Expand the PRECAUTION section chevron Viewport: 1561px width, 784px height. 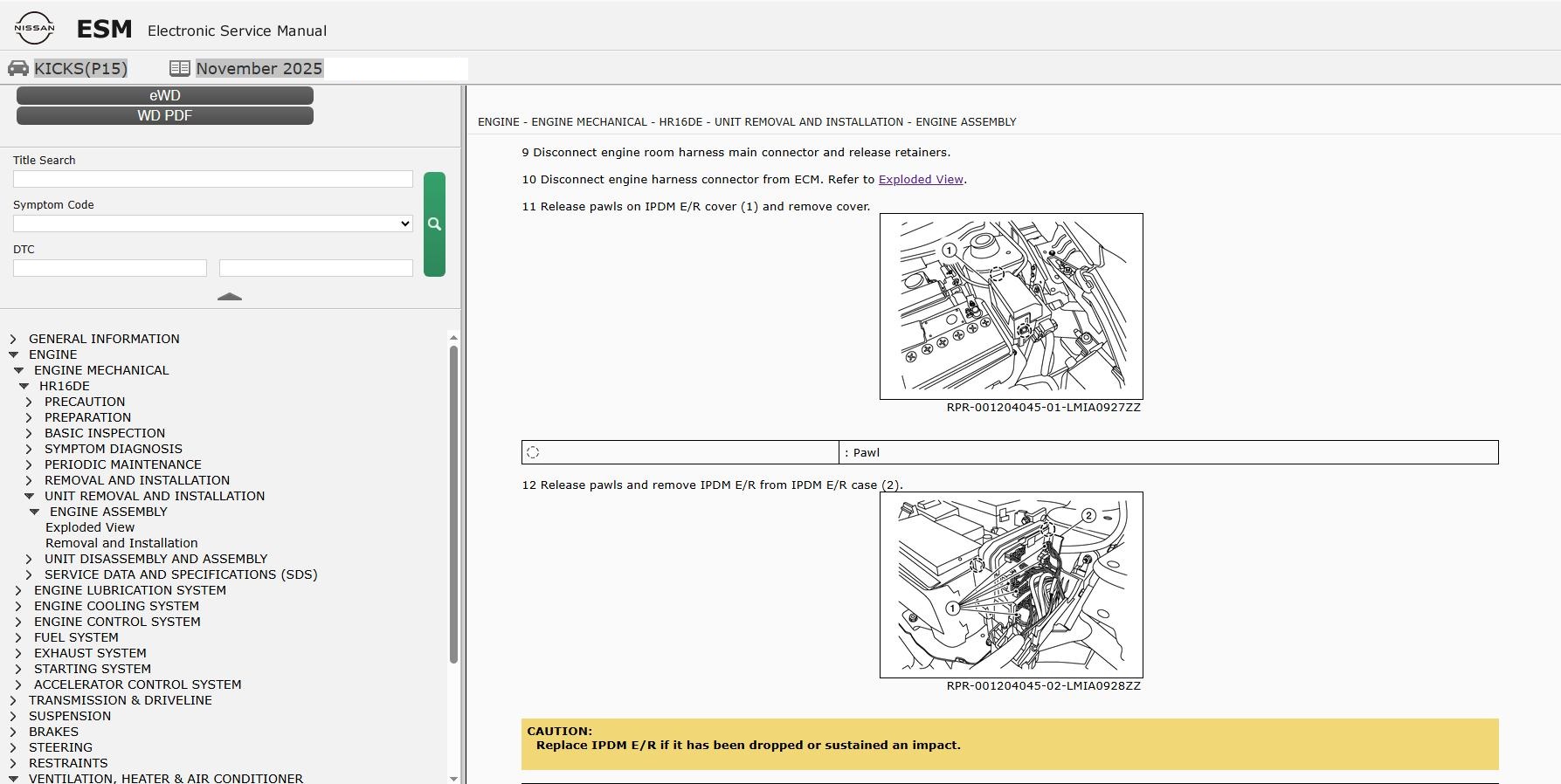pyautogui.click(x=29, y=402)
